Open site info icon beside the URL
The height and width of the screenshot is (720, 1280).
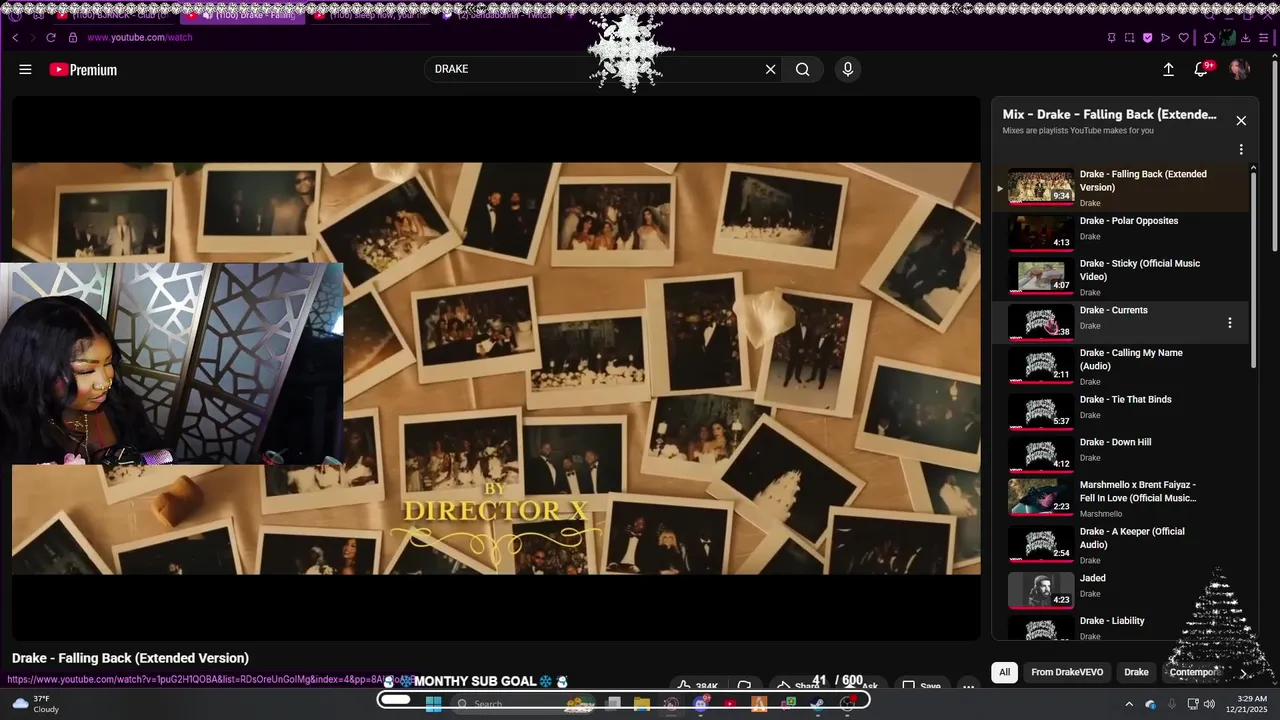click(72, 37)
